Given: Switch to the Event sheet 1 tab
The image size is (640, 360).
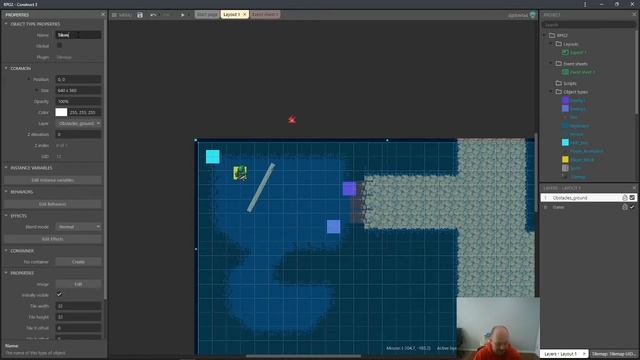Looking at the screenshot, I should coord(265,14).
